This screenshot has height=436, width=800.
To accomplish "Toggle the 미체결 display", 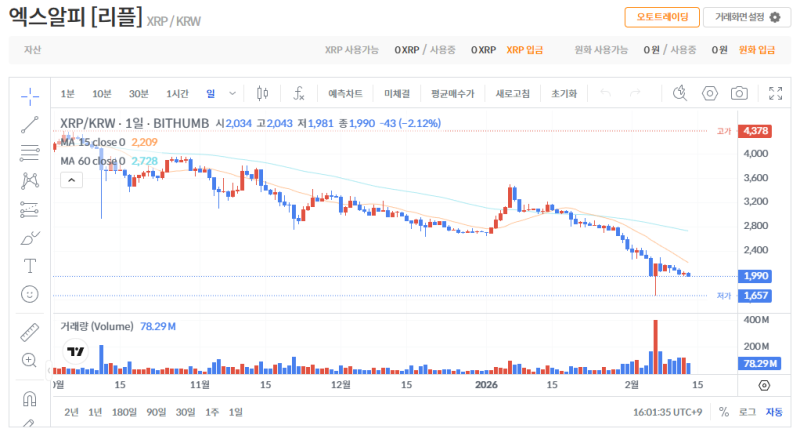I will pos(397,93).
